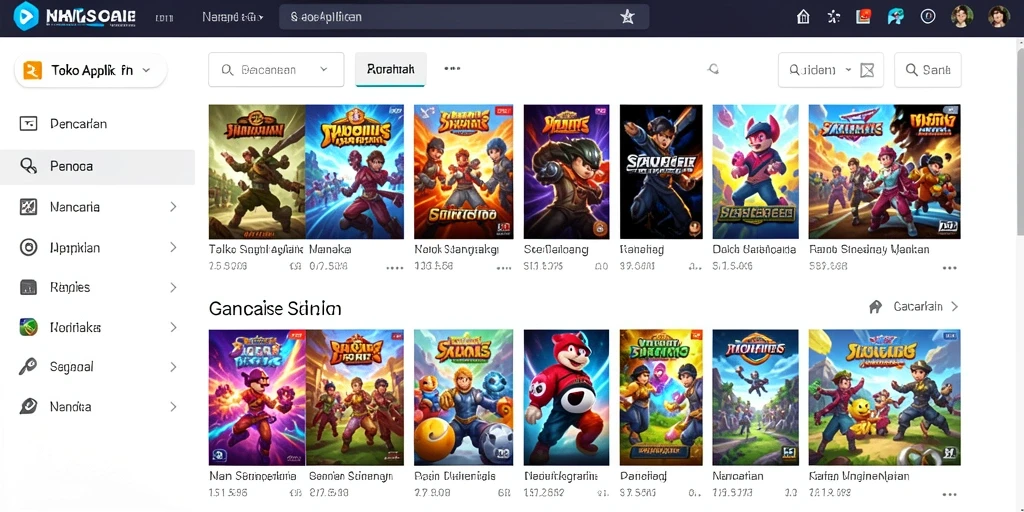Open the Scaflailoang game thumbnail
Image resolution: width=1024 pixels, height=512 pixels.
pos(566,172)
